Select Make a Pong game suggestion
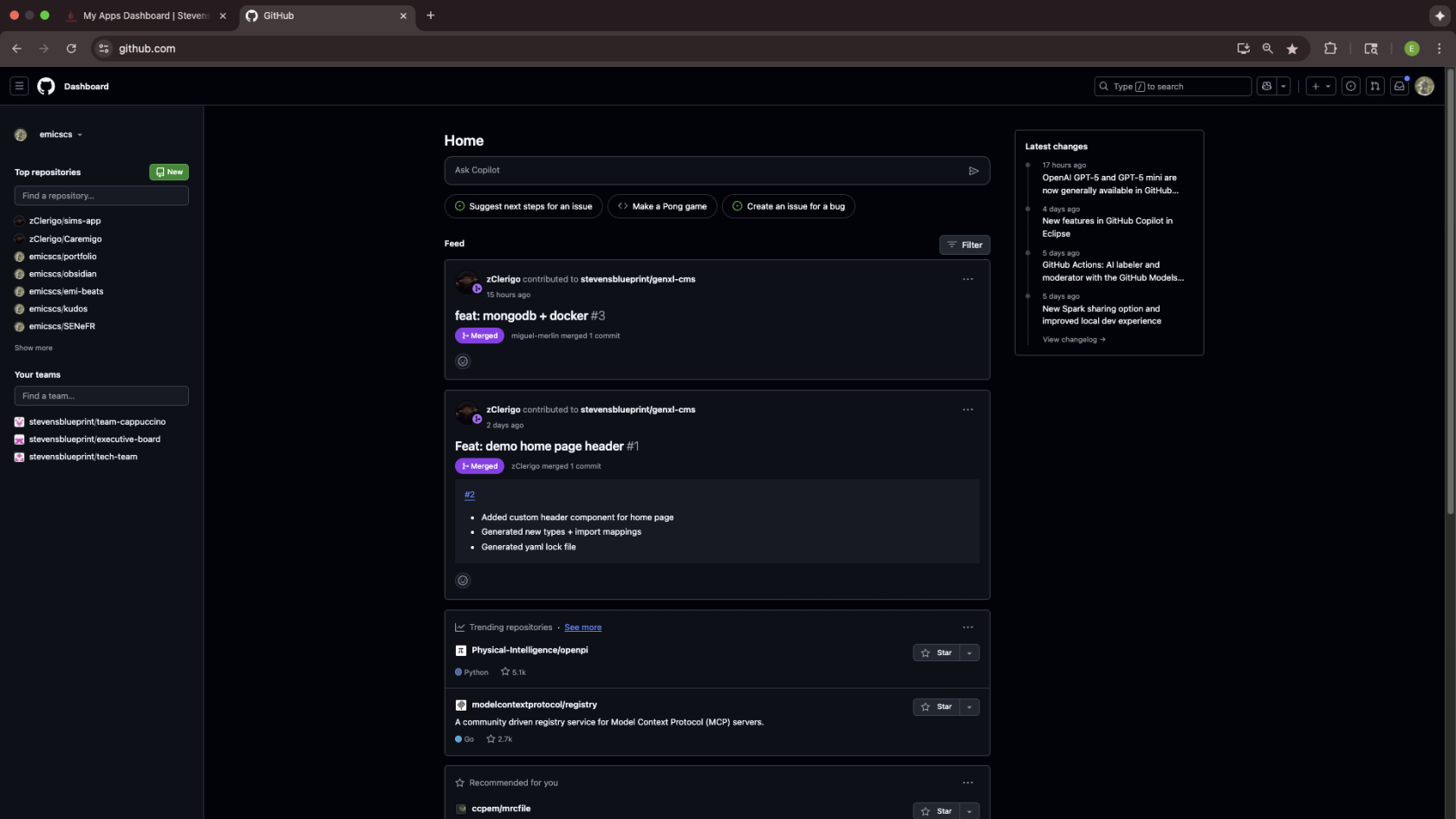Screen dimensions: 1456x819 (x=662, y=206)
